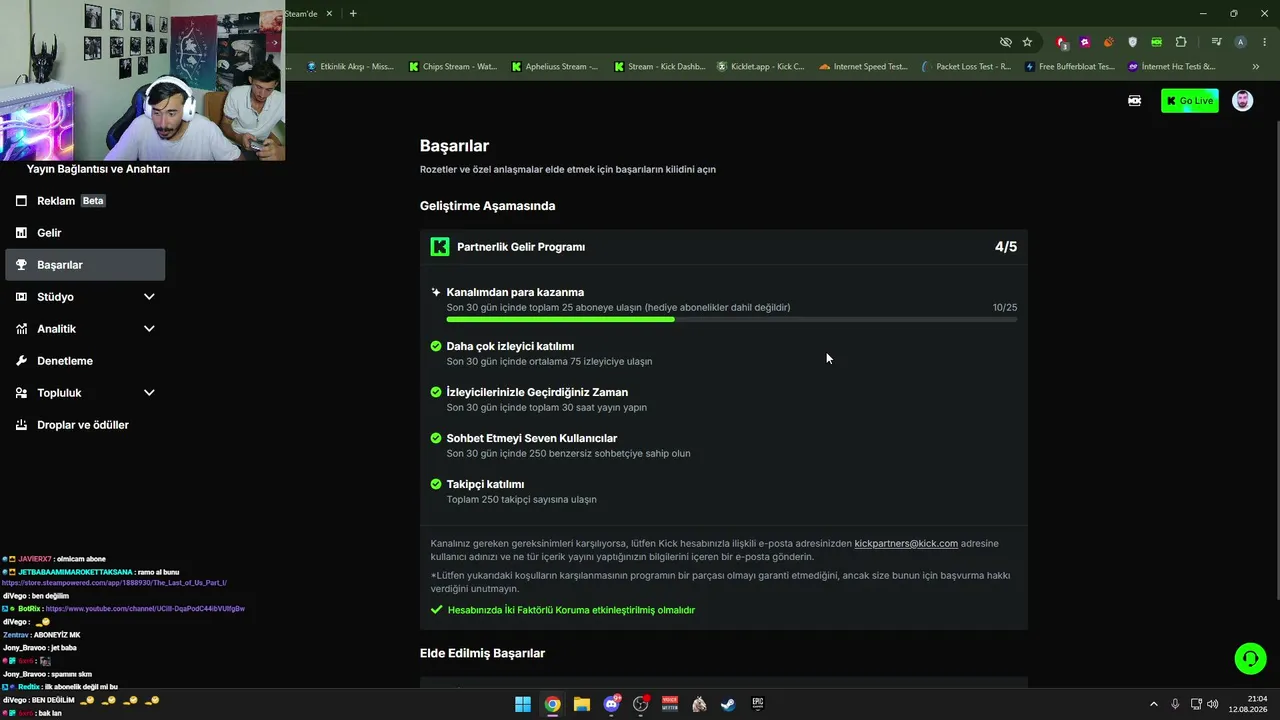
Task: Click the green controller extension icon
Action: tap(1157, 42)
